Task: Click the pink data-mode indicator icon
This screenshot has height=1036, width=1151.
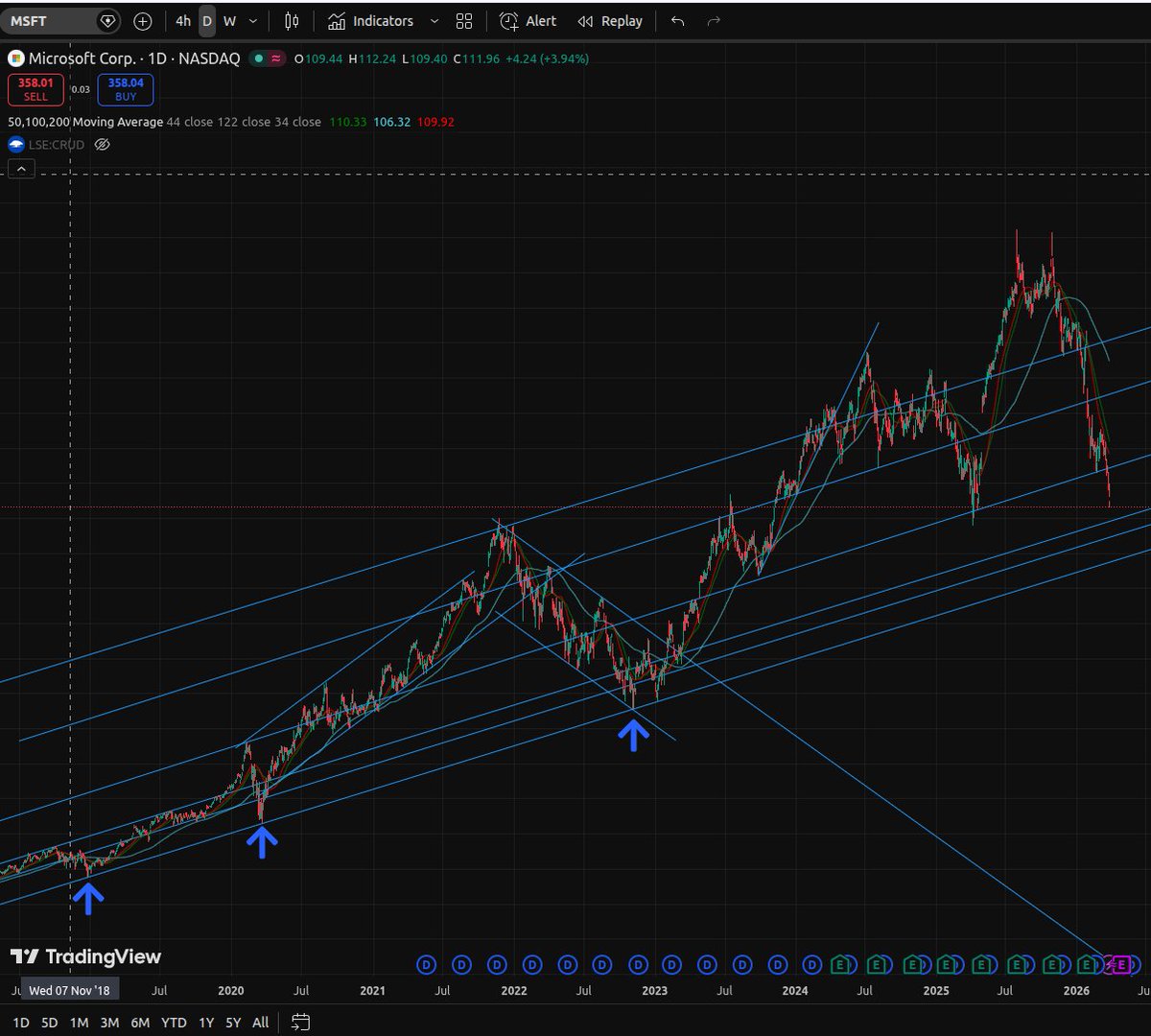Action: tap(276, 59)
